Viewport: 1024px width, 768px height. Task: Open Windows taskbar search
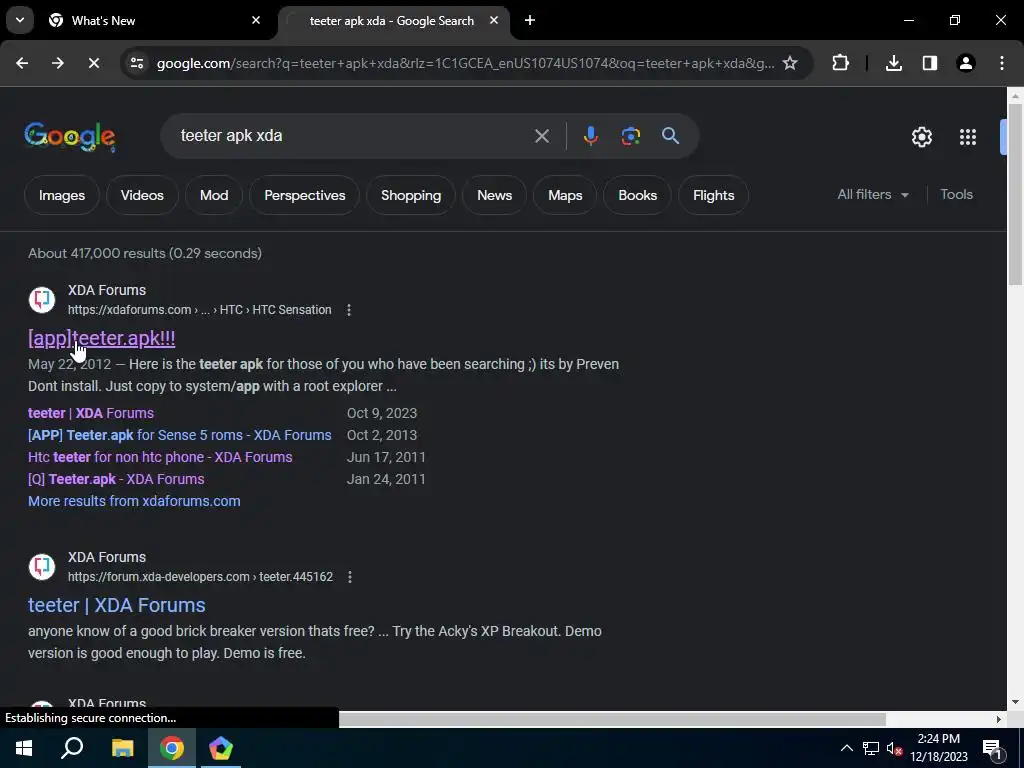point(72,748)
